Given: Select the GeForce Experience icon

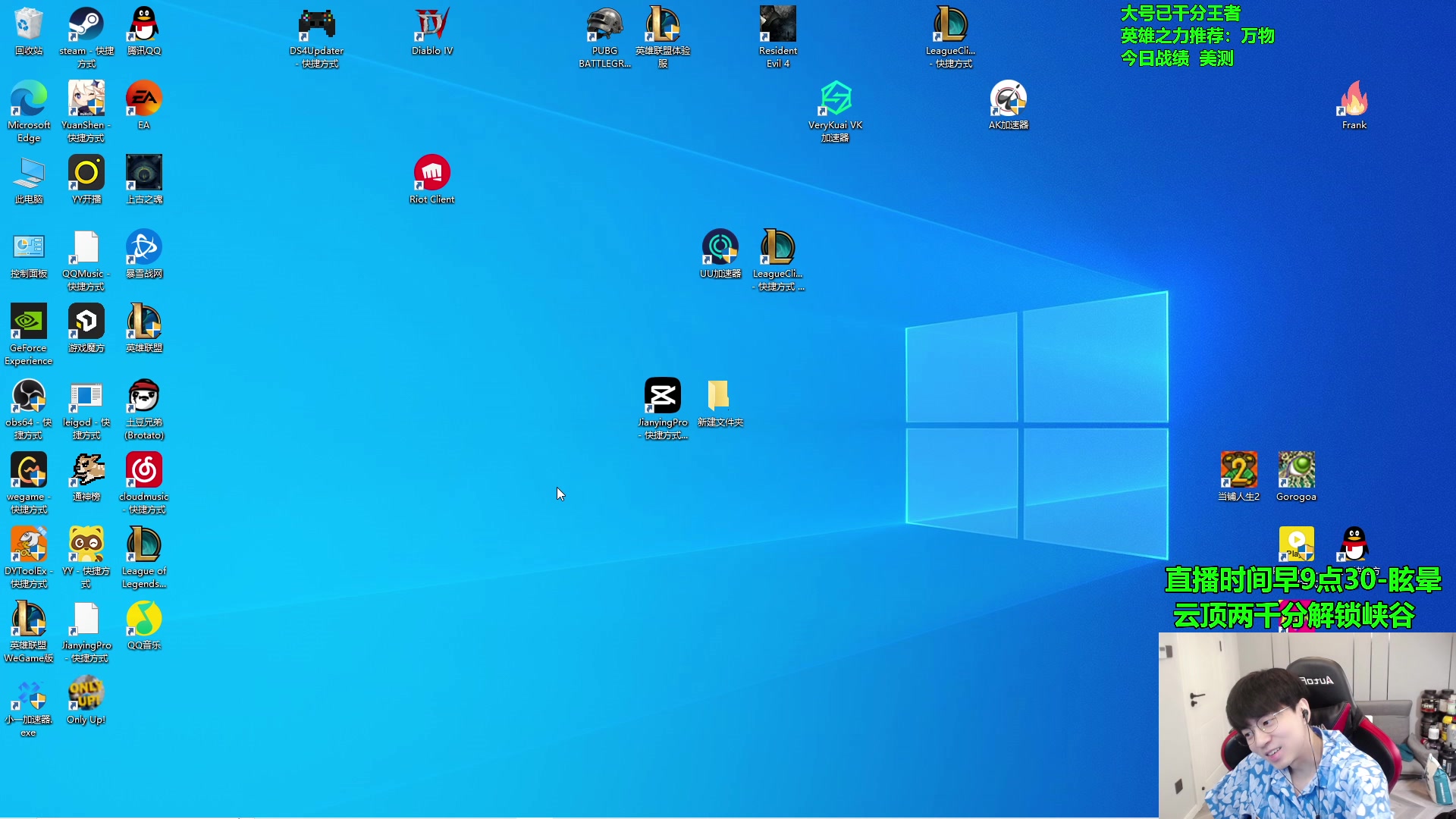Looking at the screenshot, I should click(x=29, y=334).
